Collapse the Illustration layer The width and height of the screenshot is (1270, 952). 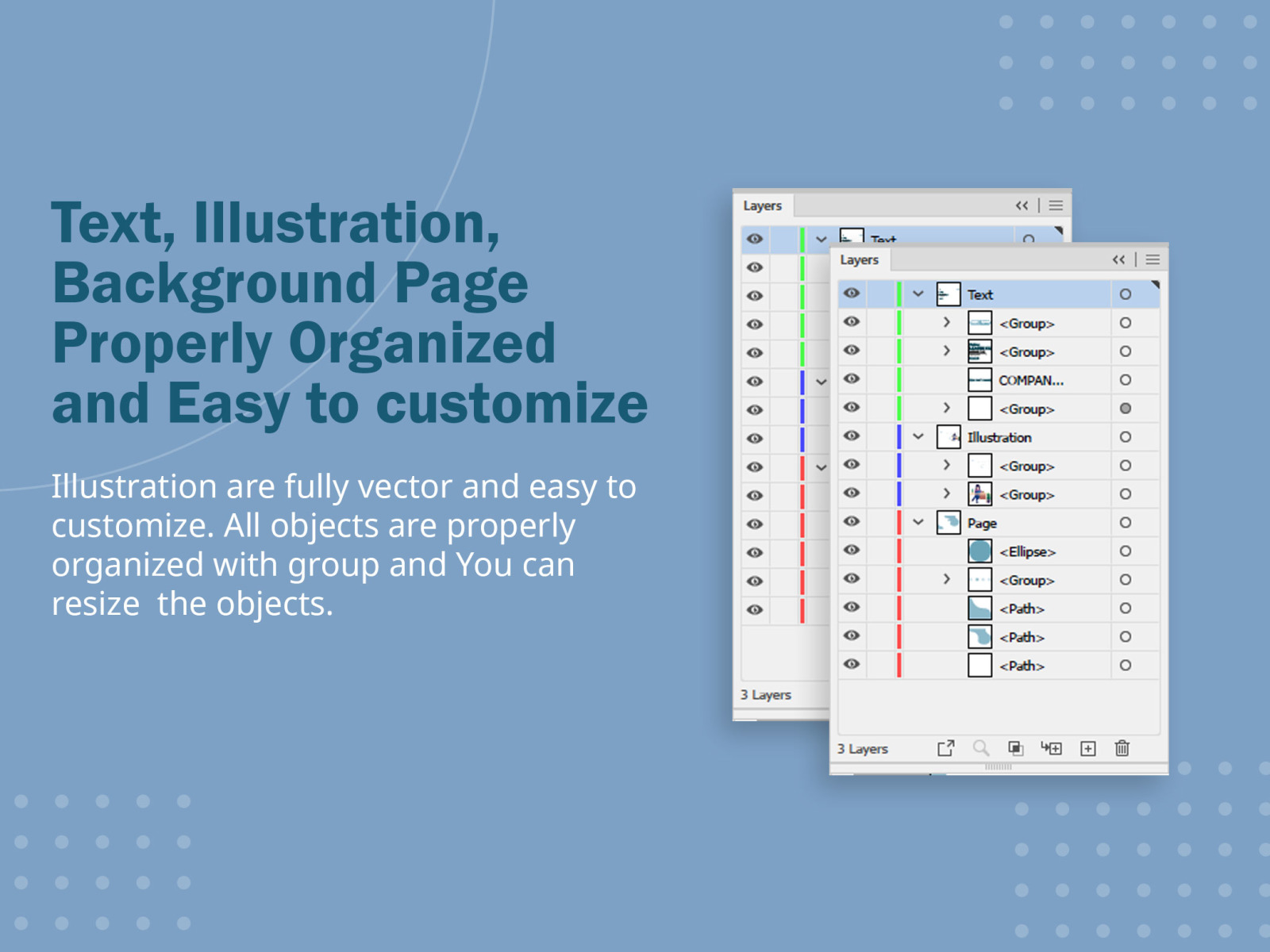coord(918,437)
